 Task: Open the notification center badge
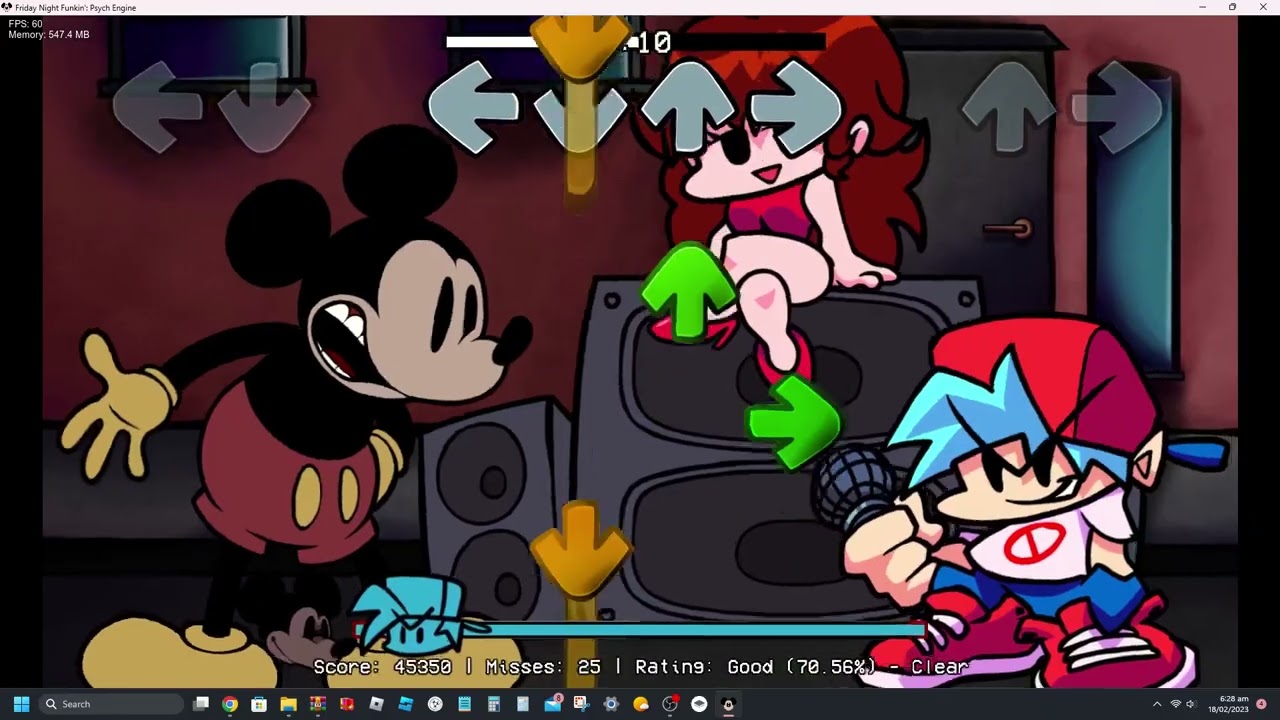1261,704
